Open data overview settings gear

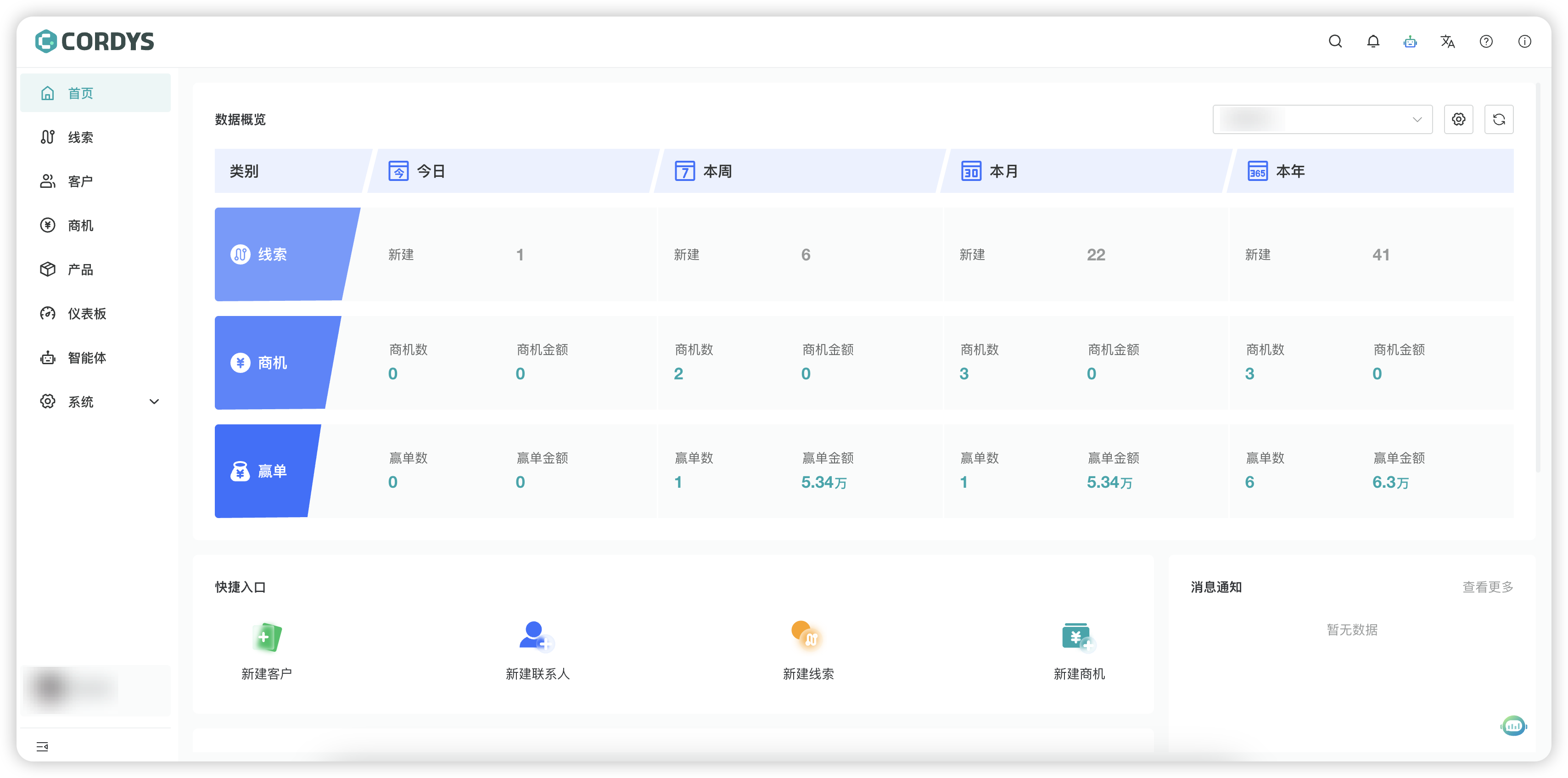(x=1458, y=119)
